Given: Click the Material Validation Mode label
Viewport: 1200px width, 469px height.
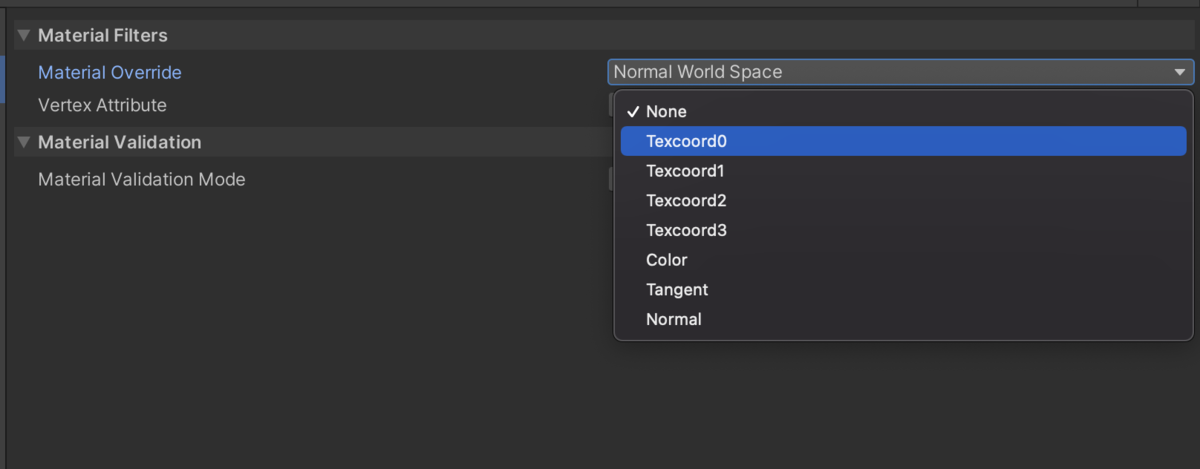Looking at the screenshot, I should (141, 179).
